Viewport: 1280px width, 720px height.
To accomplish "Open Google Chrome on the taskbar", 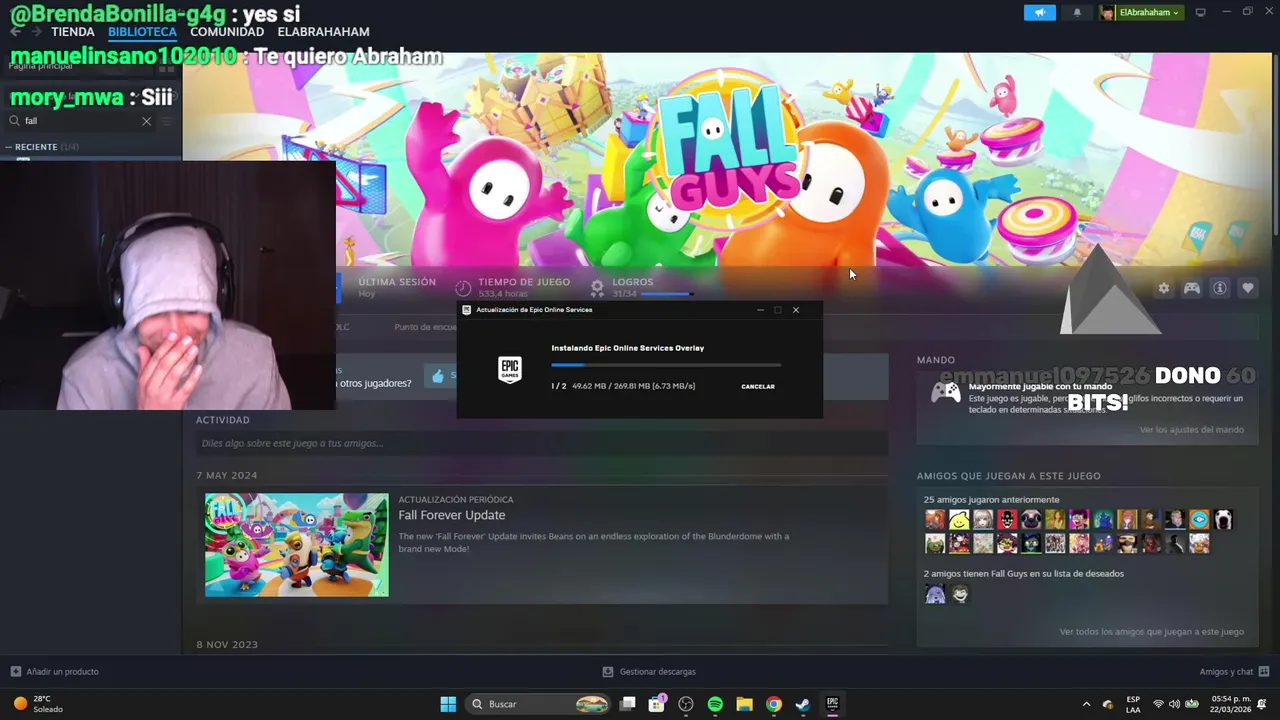I will click(x=773, y=704).
